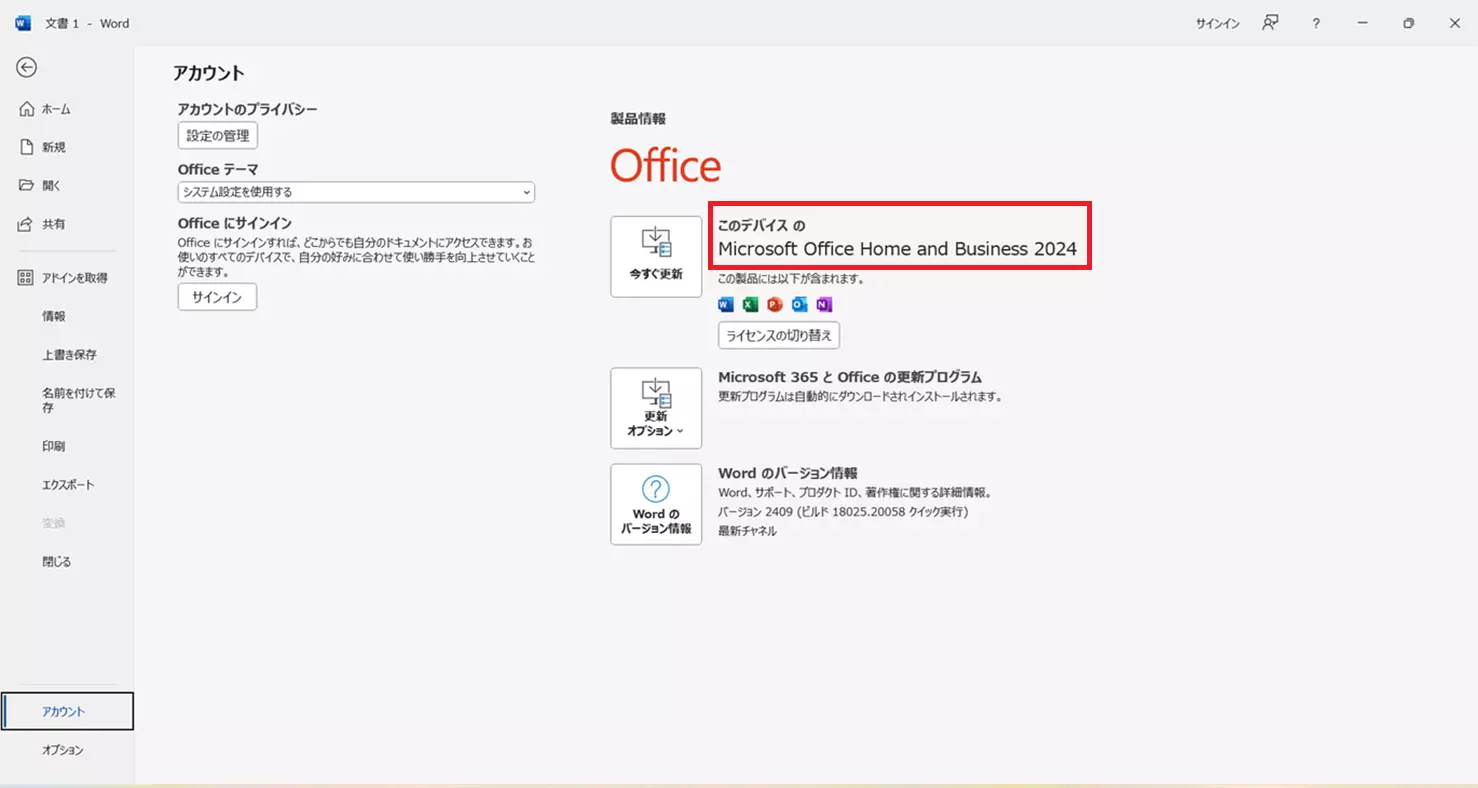Click the Word icon under included products
Viewport: 1478px width, 788px height.
click(x=726, y=305)
